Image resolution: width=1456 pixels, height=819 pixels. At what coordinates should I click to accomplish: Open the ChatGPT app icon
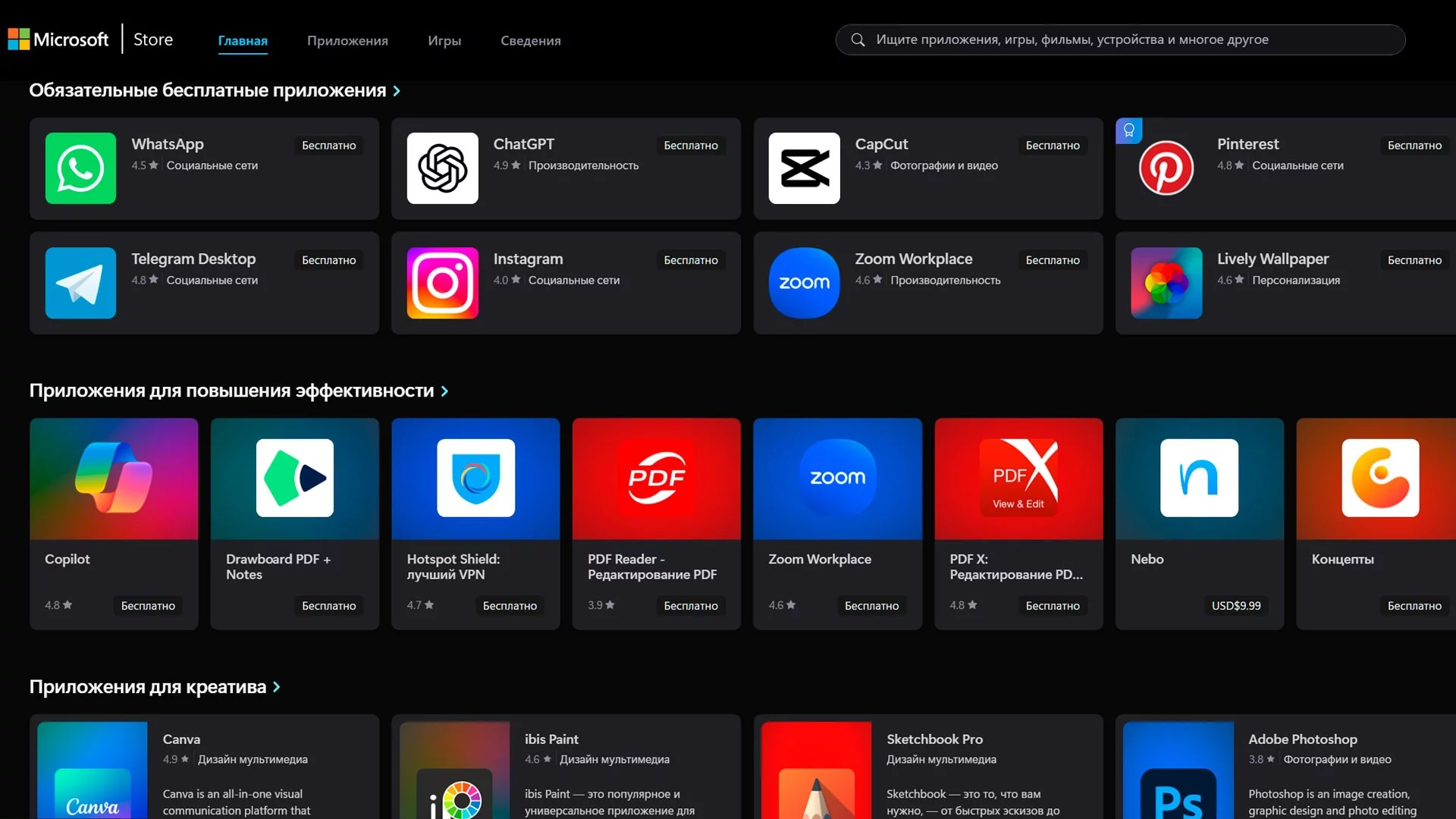pos(442,168)
